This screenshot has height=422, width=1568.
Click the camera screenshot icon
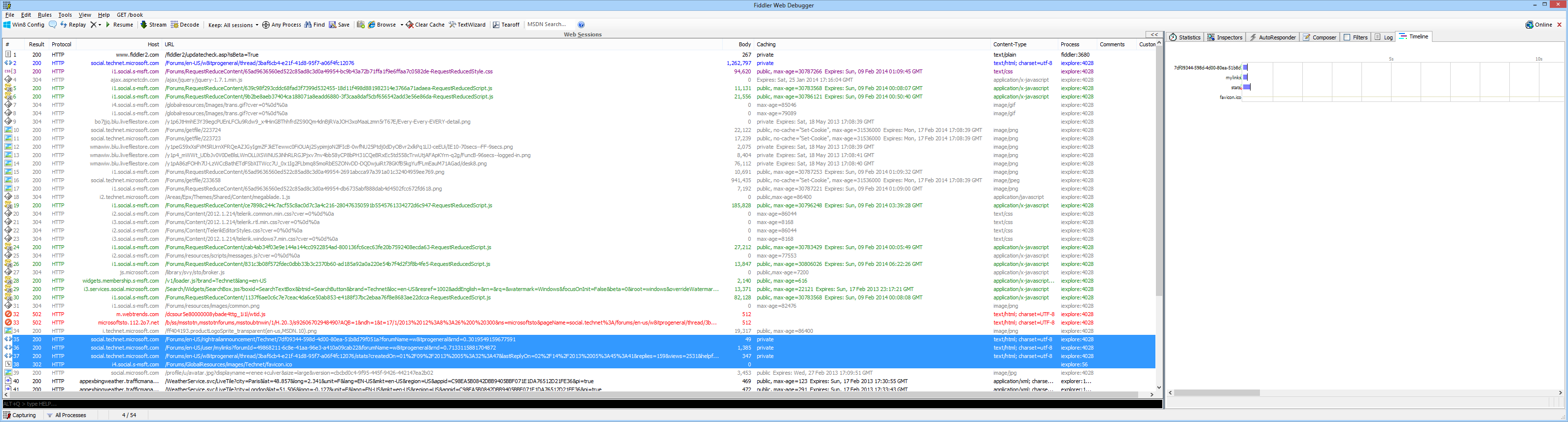click(361, 25)
